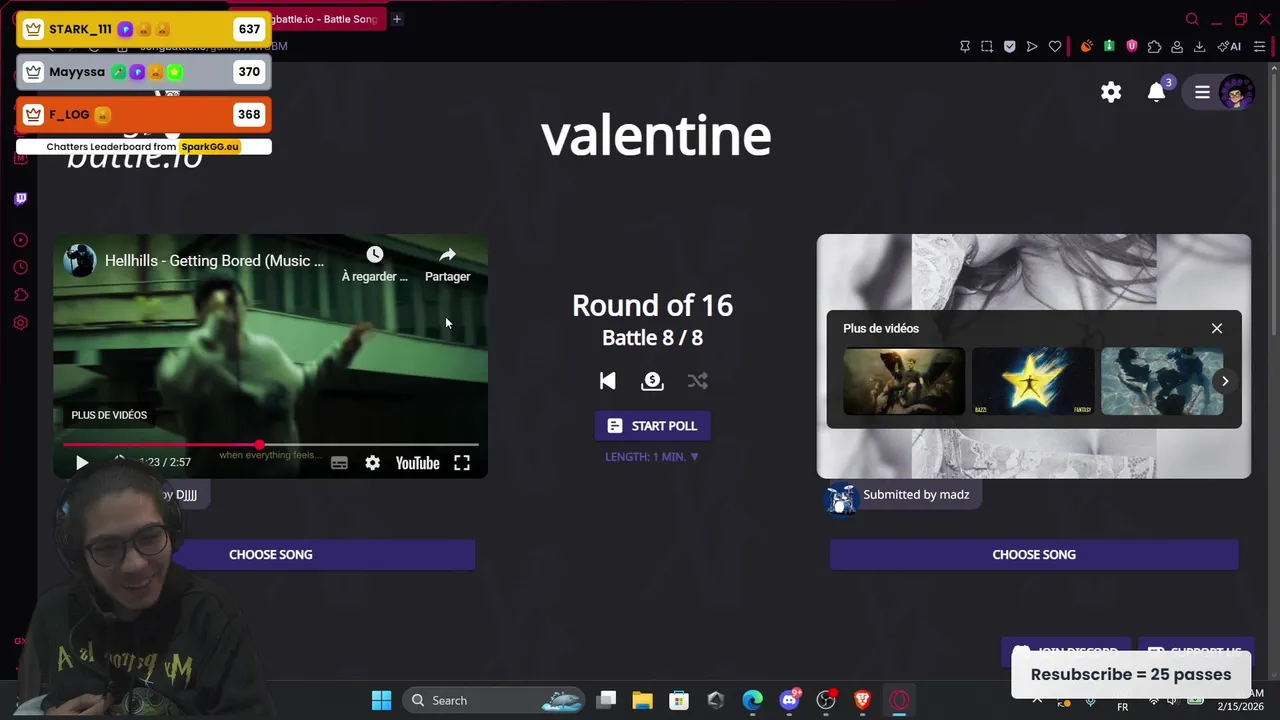The image size is (1280, 720).
Task: Open the site settings gear icon
Action: (1111, 92)
